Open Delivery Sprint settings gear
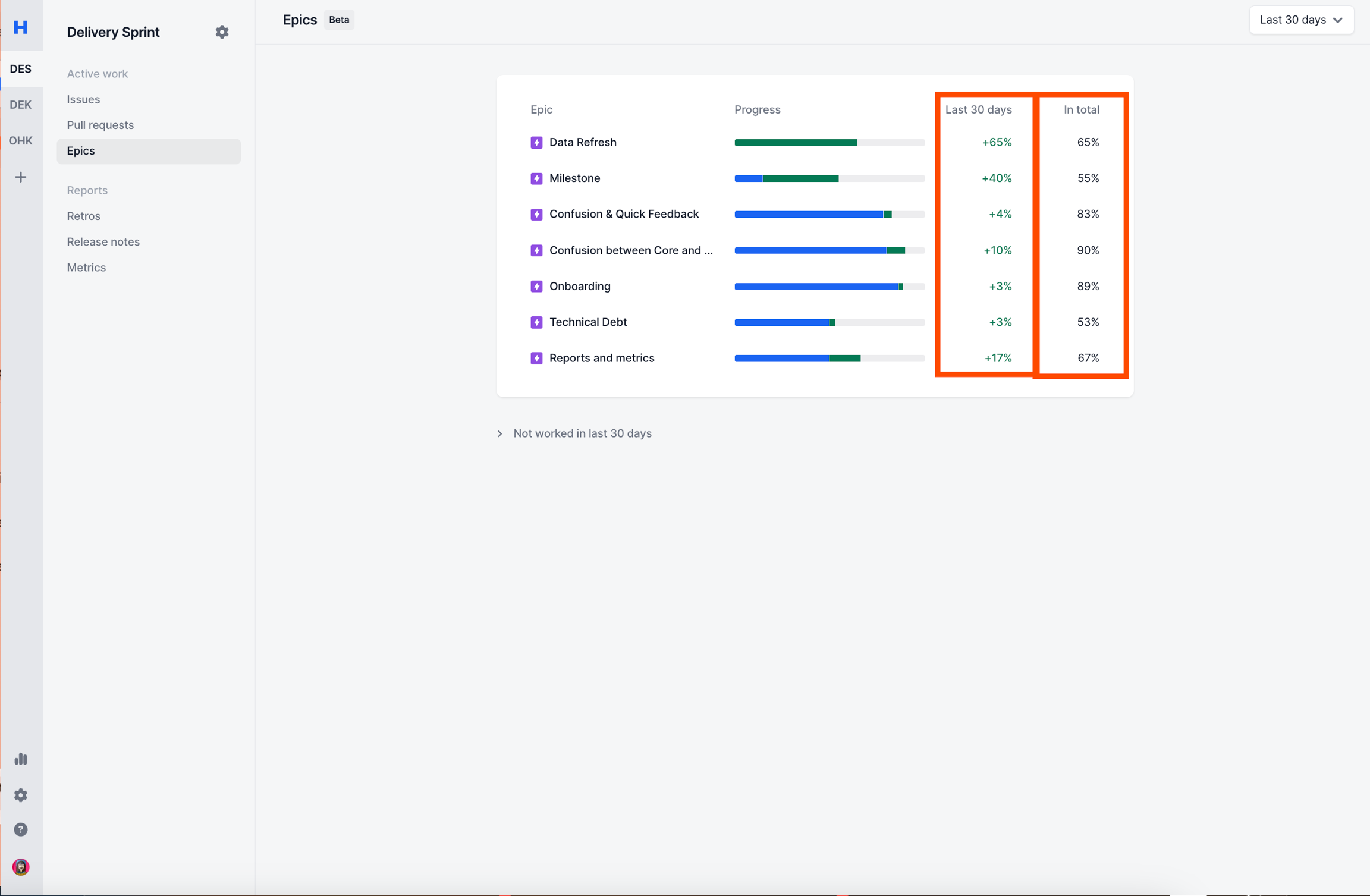Viewport: 1370px width, 896px height. (x=222, y=32)
